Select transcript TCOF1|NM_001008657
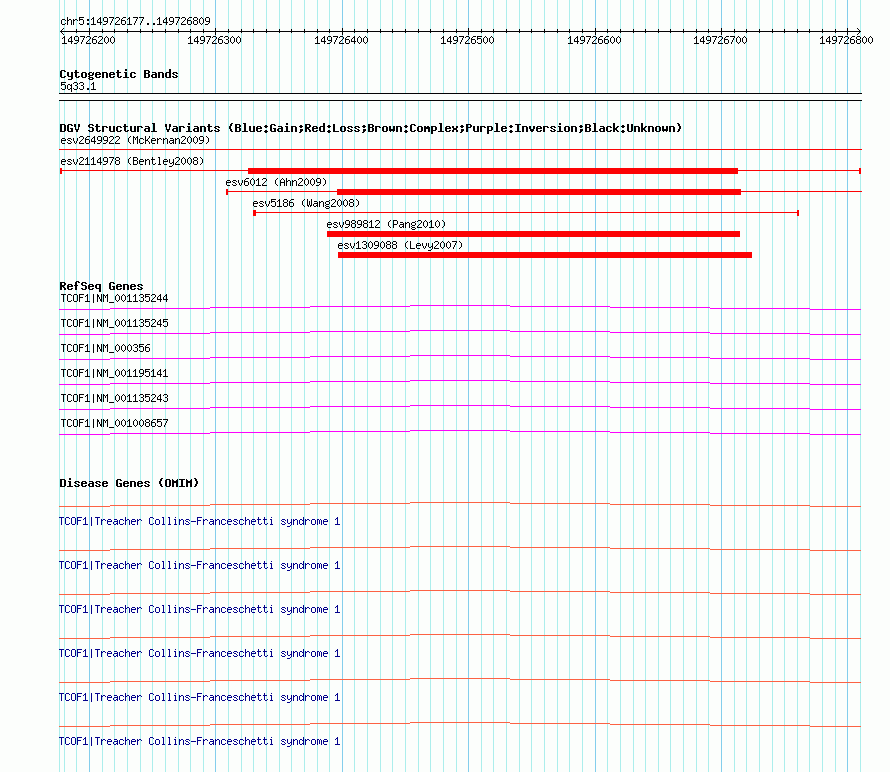 [x=114, y=423]
